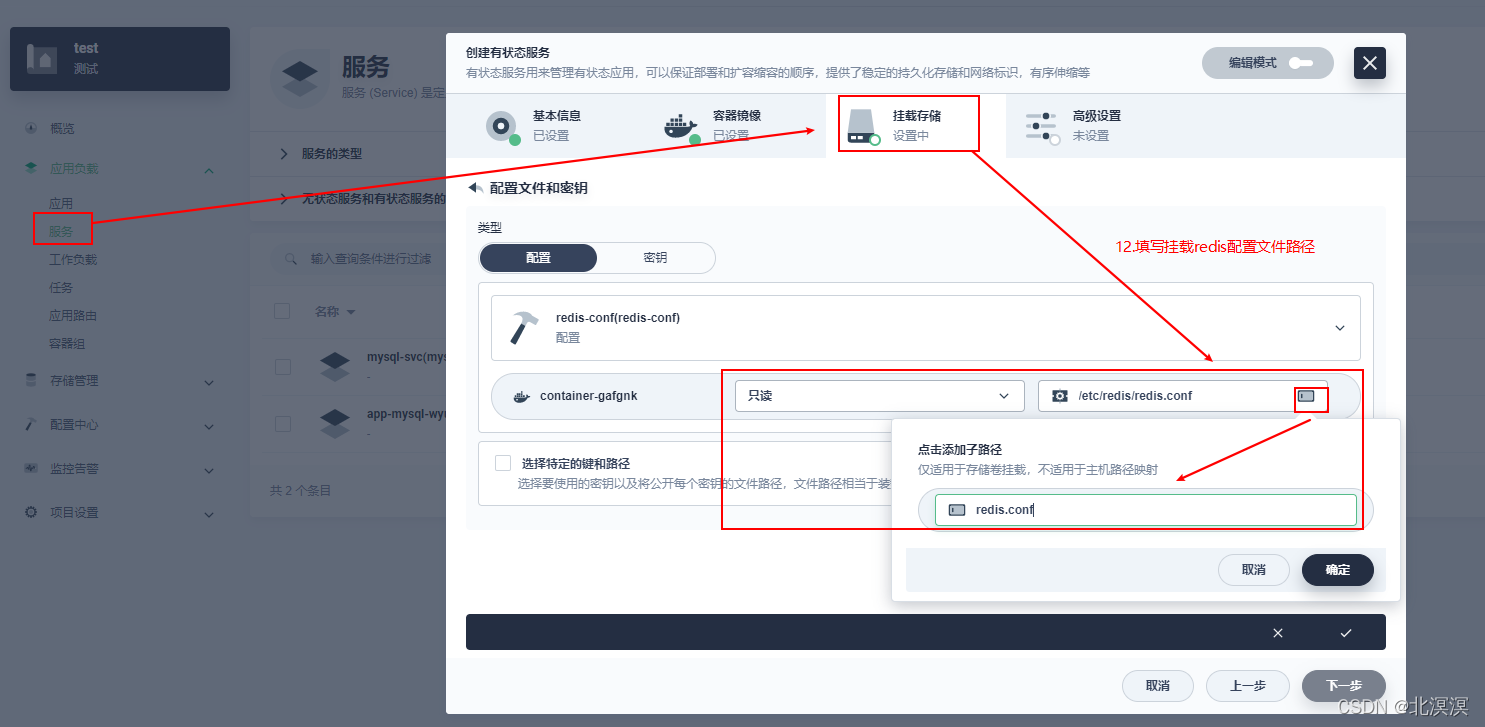Click the container-gafgnk docker icon
Viewport: 1485px width, 727px height.
[x=520, y=396]
